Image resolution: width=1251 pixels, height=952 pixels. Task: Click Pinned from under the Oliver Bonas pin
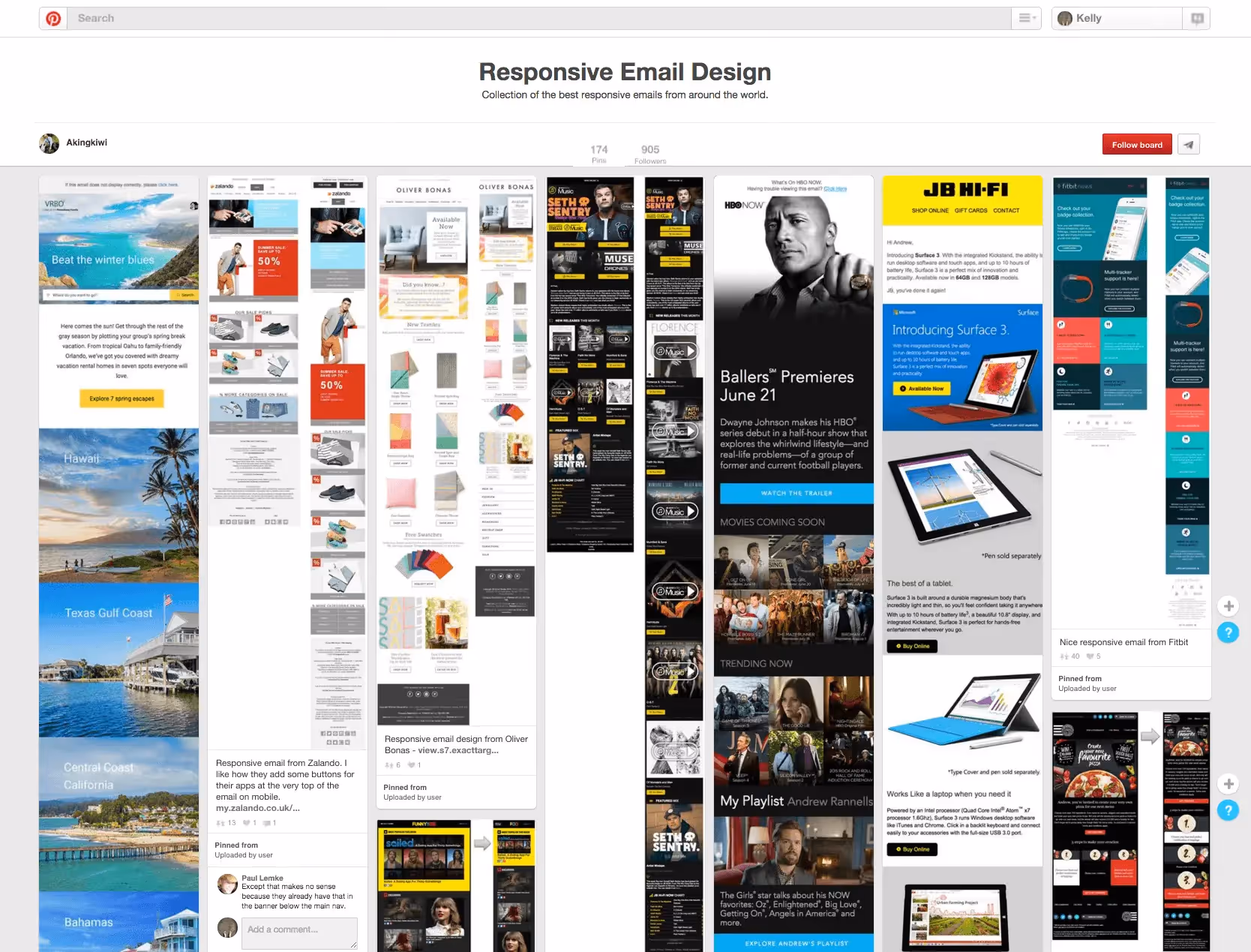[x=405, y=787]
